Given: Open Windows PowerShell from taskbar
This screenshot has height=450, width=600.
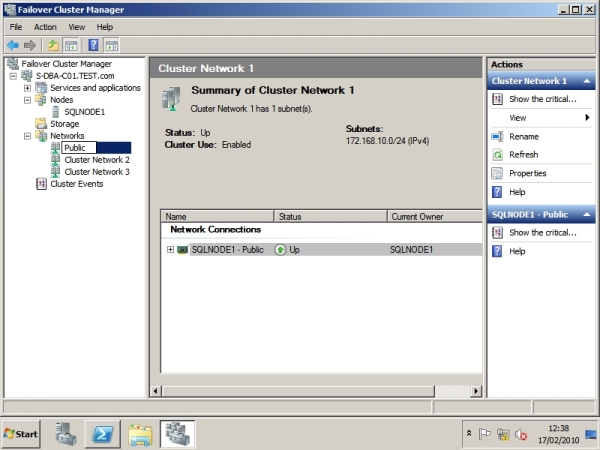Looking at the screenshot, I should pos(103,434).
